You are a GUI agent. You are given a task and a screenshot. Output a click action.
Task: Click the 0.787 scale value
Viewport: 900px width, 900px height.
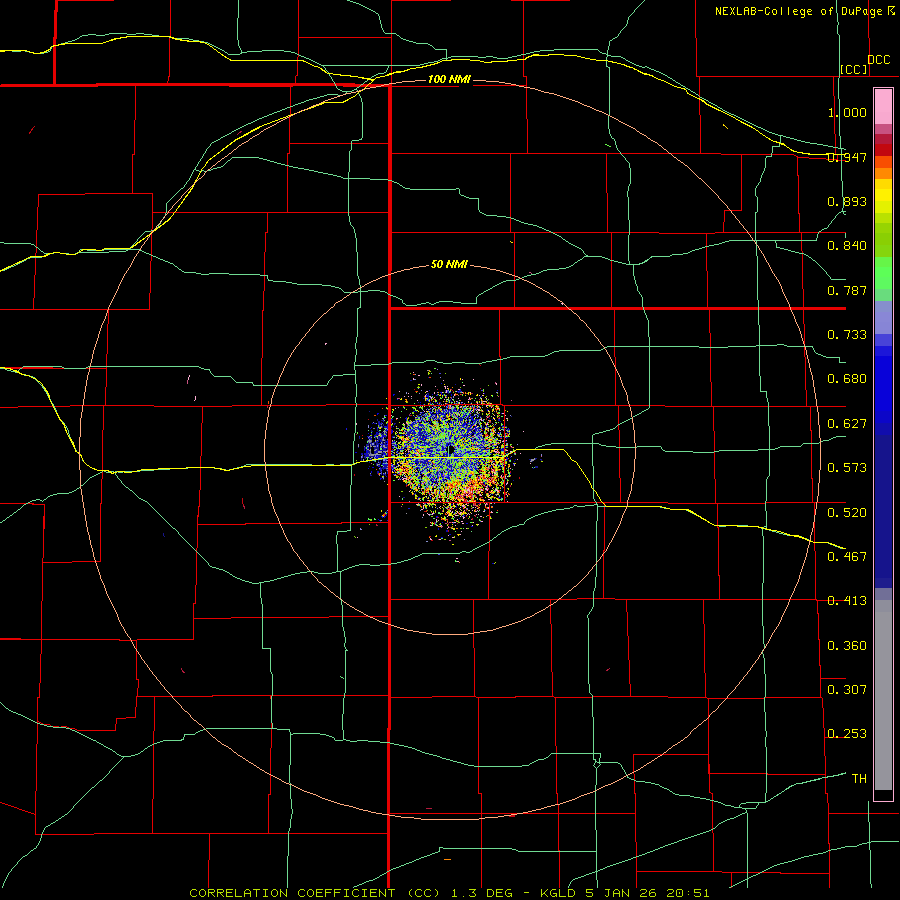[x=847, y=290]
